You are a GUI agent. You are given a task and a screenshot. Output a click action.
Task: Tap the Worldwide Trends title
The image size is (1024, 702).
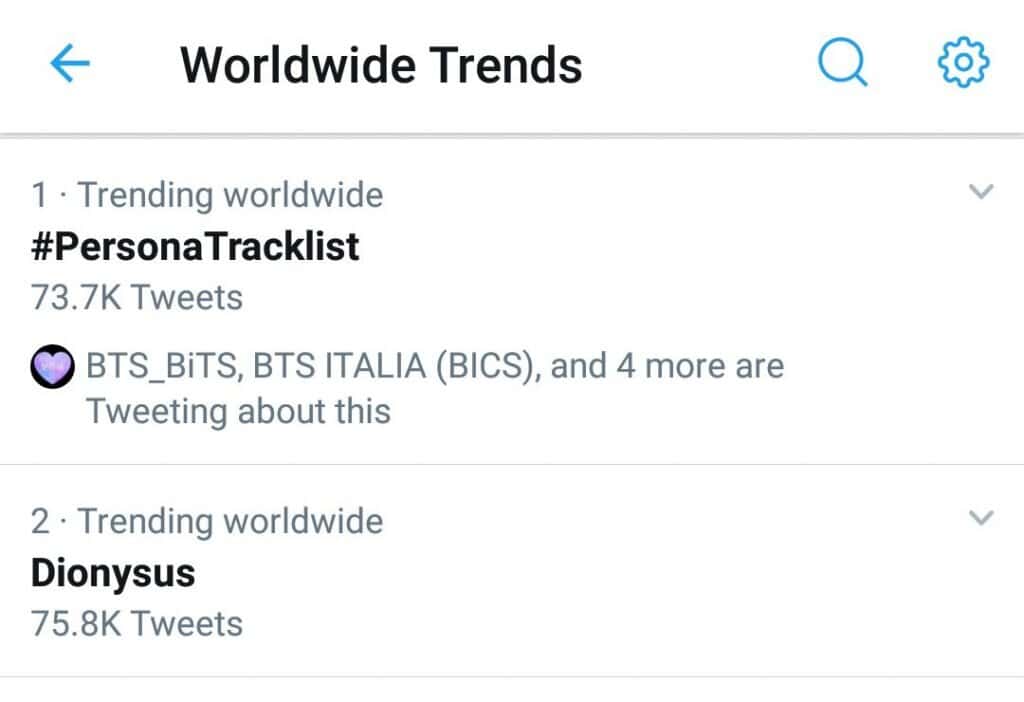pyautogui.click(x=381, y=66)
